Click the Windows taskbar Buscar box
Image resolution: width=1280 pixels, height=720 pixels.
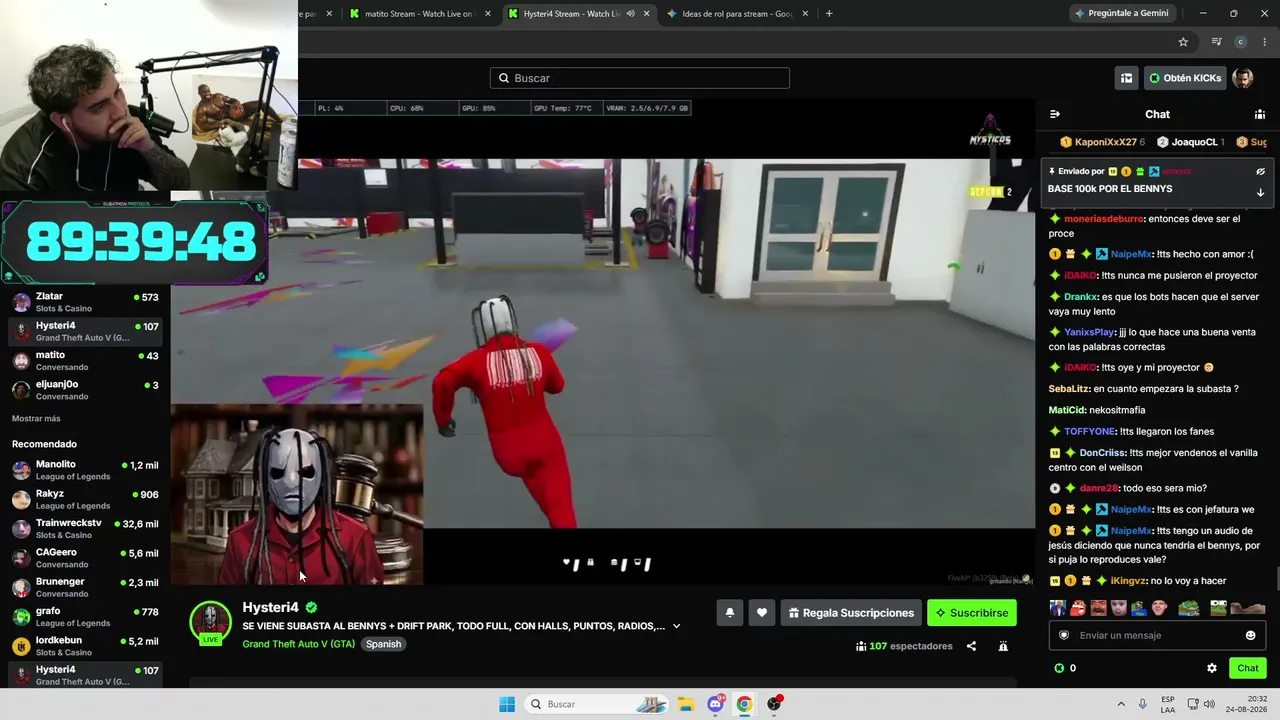[599, 704]
